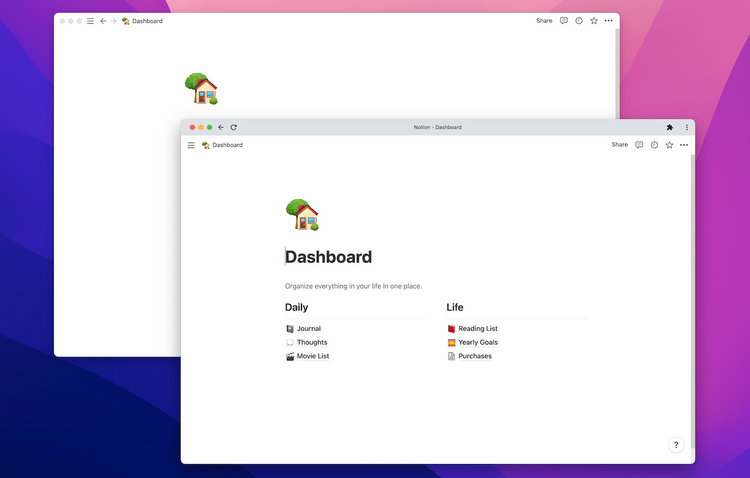
Task: Open the comments icon in front window
Action: point(639,145)
